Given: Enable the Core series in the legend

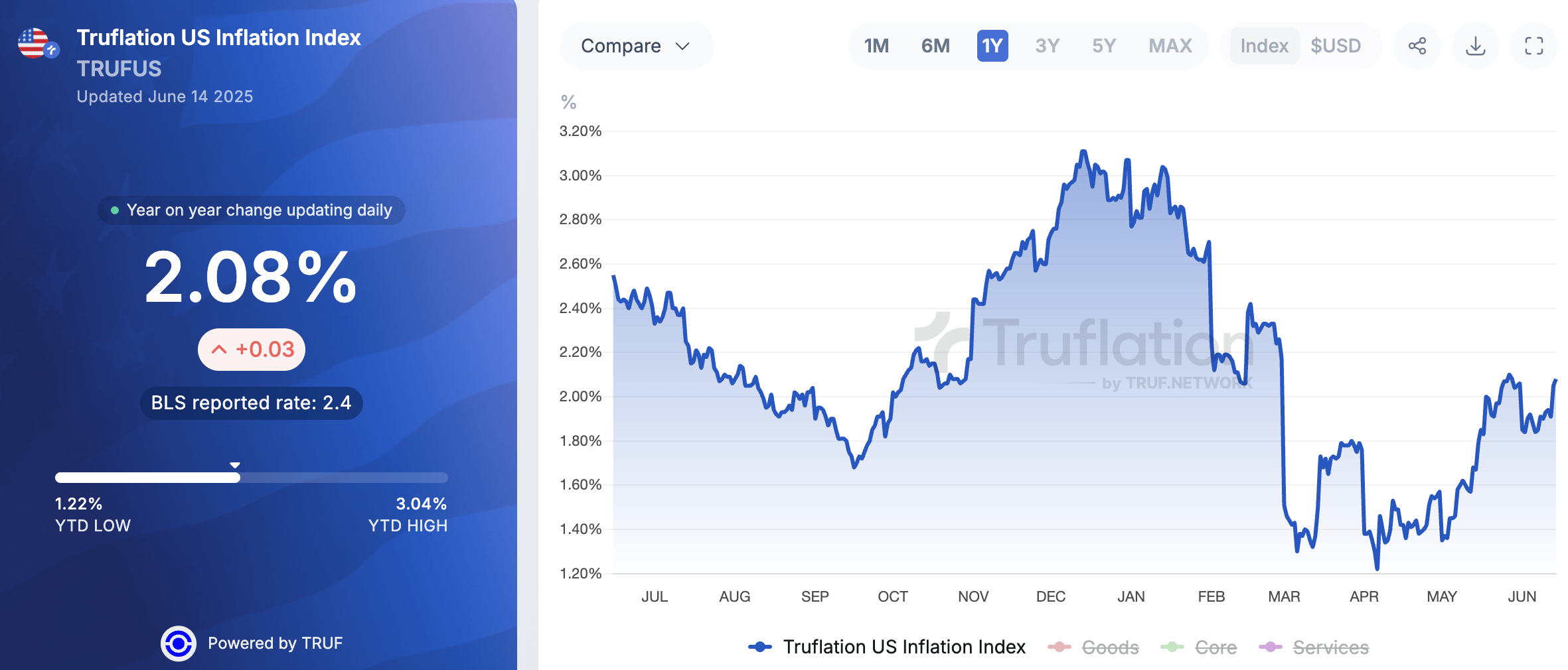Looking at the screenshot, I should coord(1216,647).
